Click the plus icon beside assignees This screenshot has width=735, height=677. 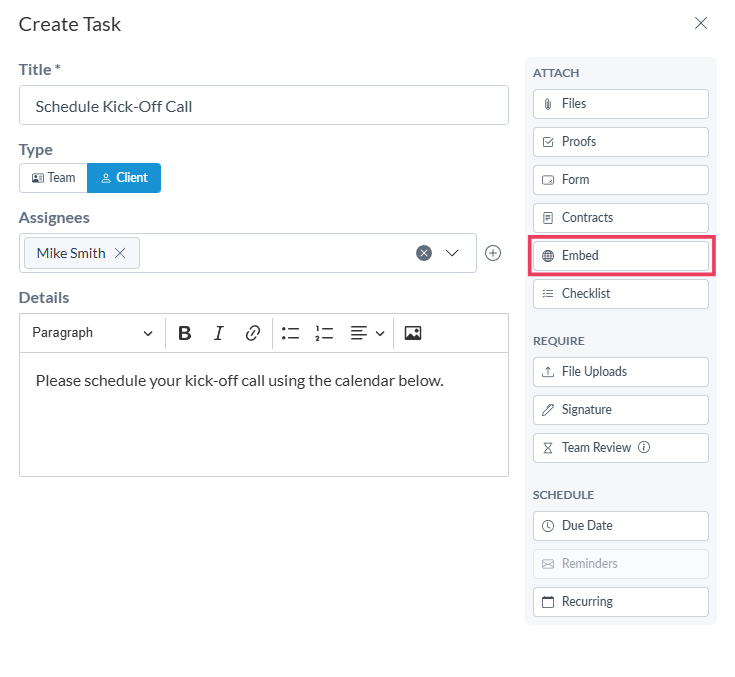pos(493,253)
